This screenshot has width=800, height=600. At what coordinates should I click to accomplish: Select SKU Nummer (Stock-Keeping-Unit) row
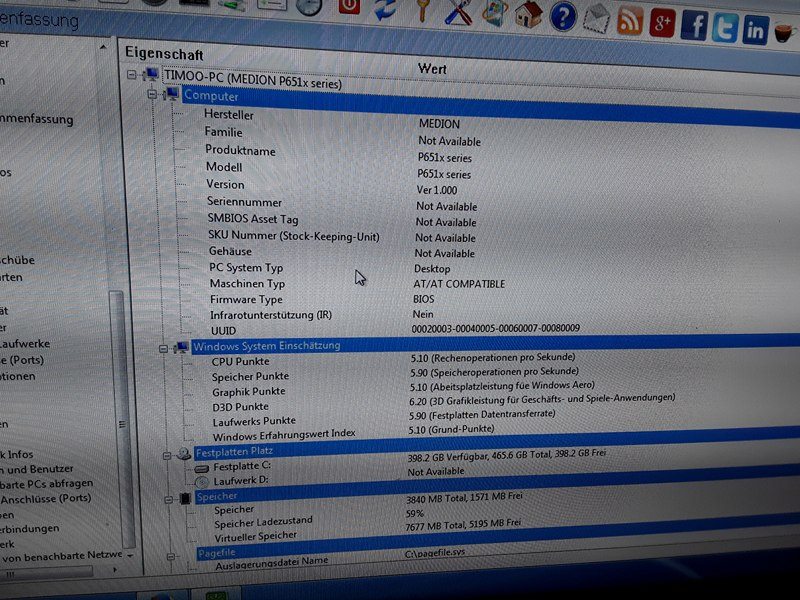click(x=294, y=236)
